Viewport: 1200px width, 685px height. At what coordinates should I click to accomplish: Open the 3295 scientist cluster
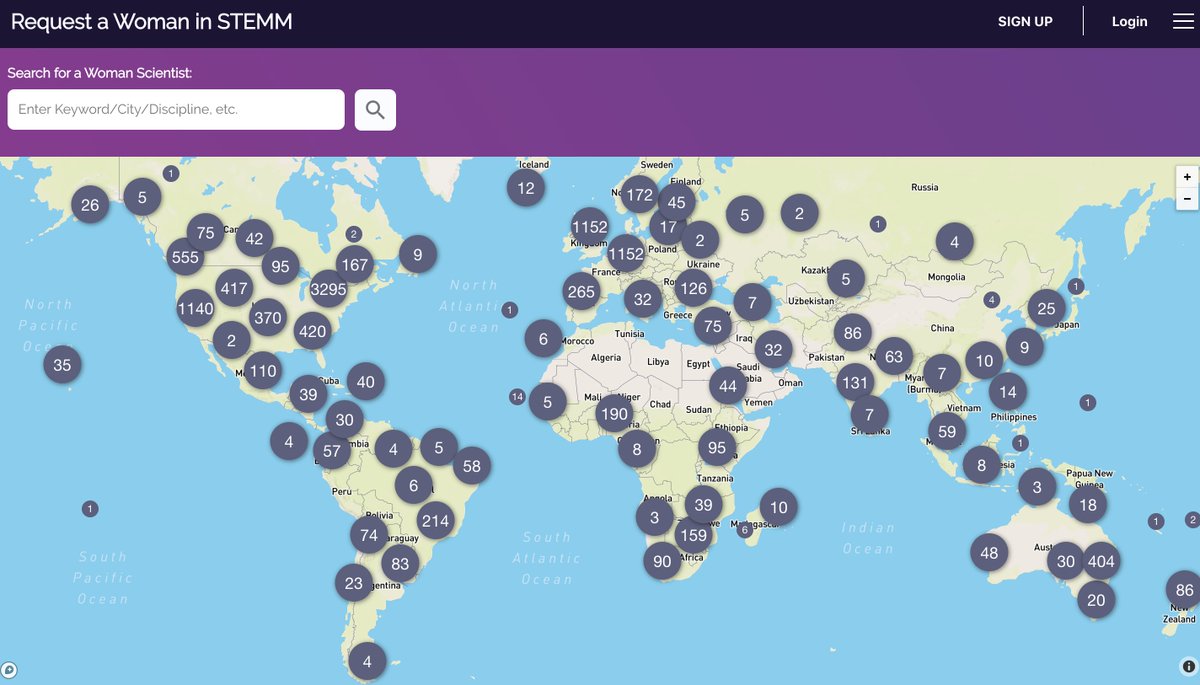pyautogui.click(x=328, y=290)
